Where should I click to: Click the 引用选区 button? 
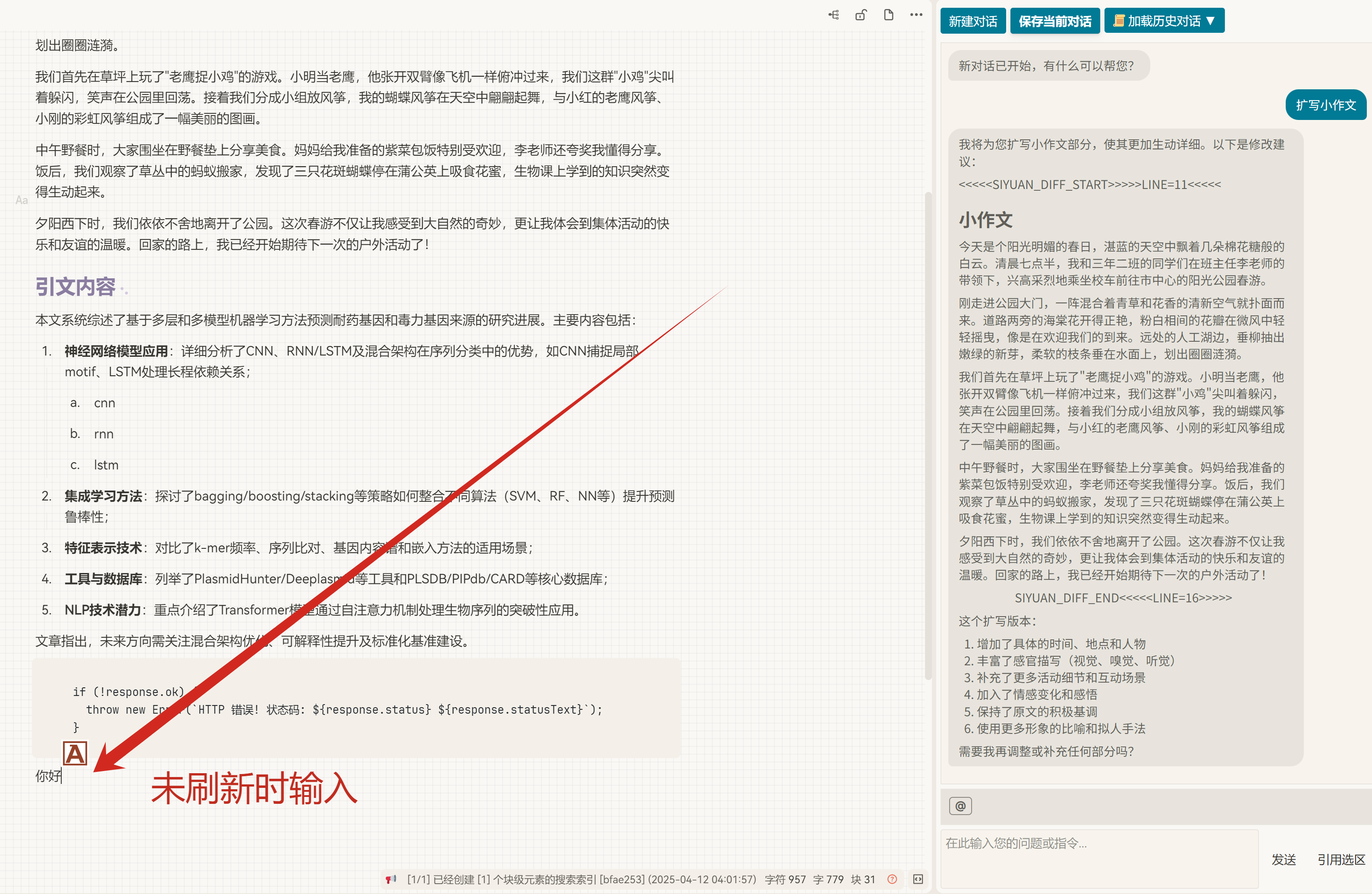coord(1341,859)
